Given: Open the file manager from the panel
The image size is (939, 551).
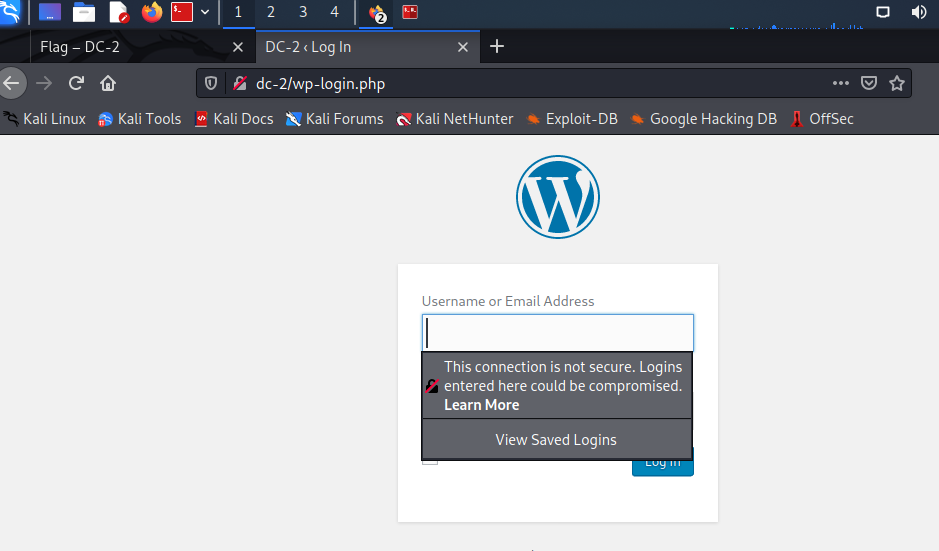Looking at the screenshot, I should coord(84,12).
